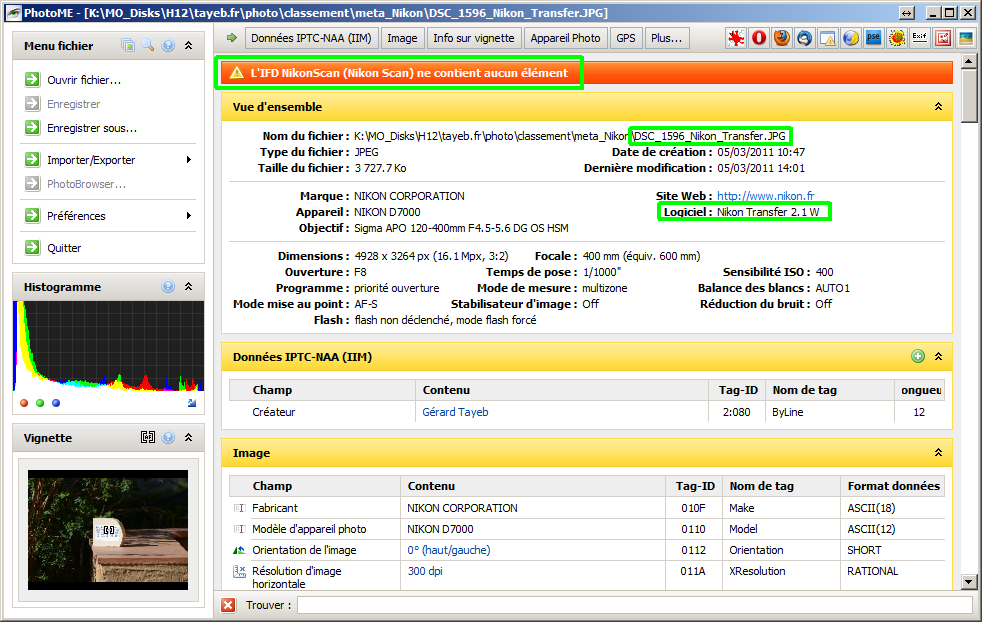
Task: Click the Gérard Tayeb creator value
Action: (455, 412)
